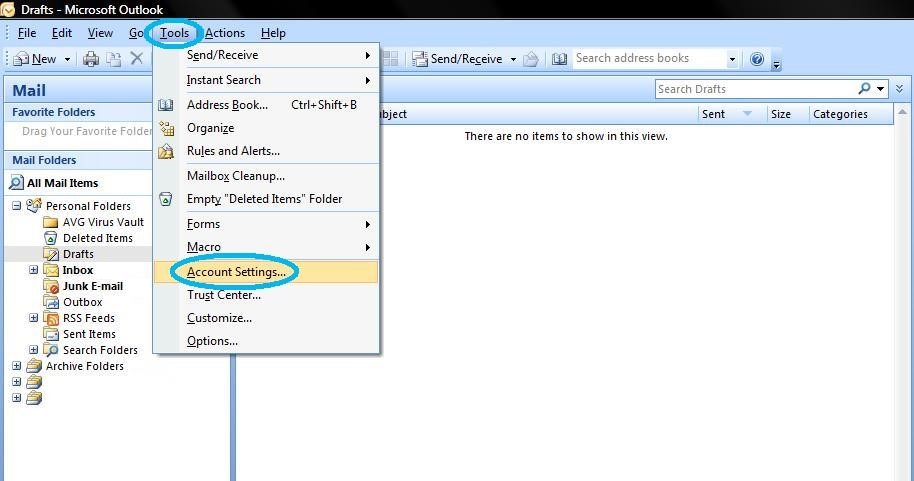Choose Empty Deleted Items Folder entry
Screen dimensions: 914x481
(266, 199)
